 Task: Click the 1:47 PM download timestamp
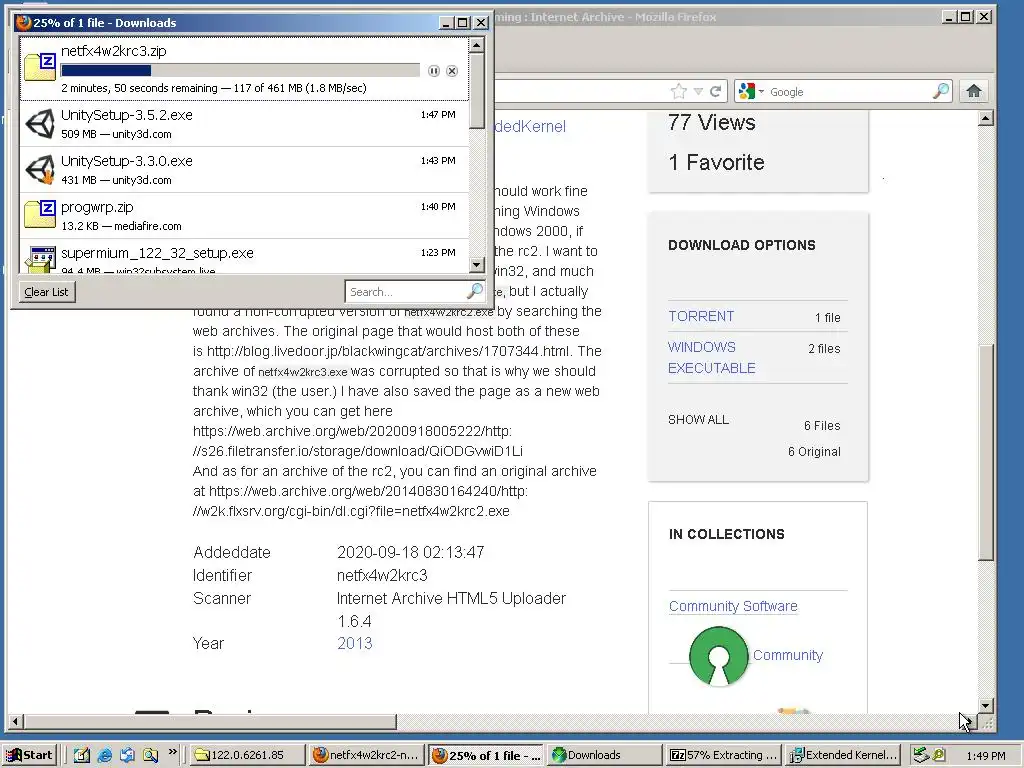coord(438,114)
